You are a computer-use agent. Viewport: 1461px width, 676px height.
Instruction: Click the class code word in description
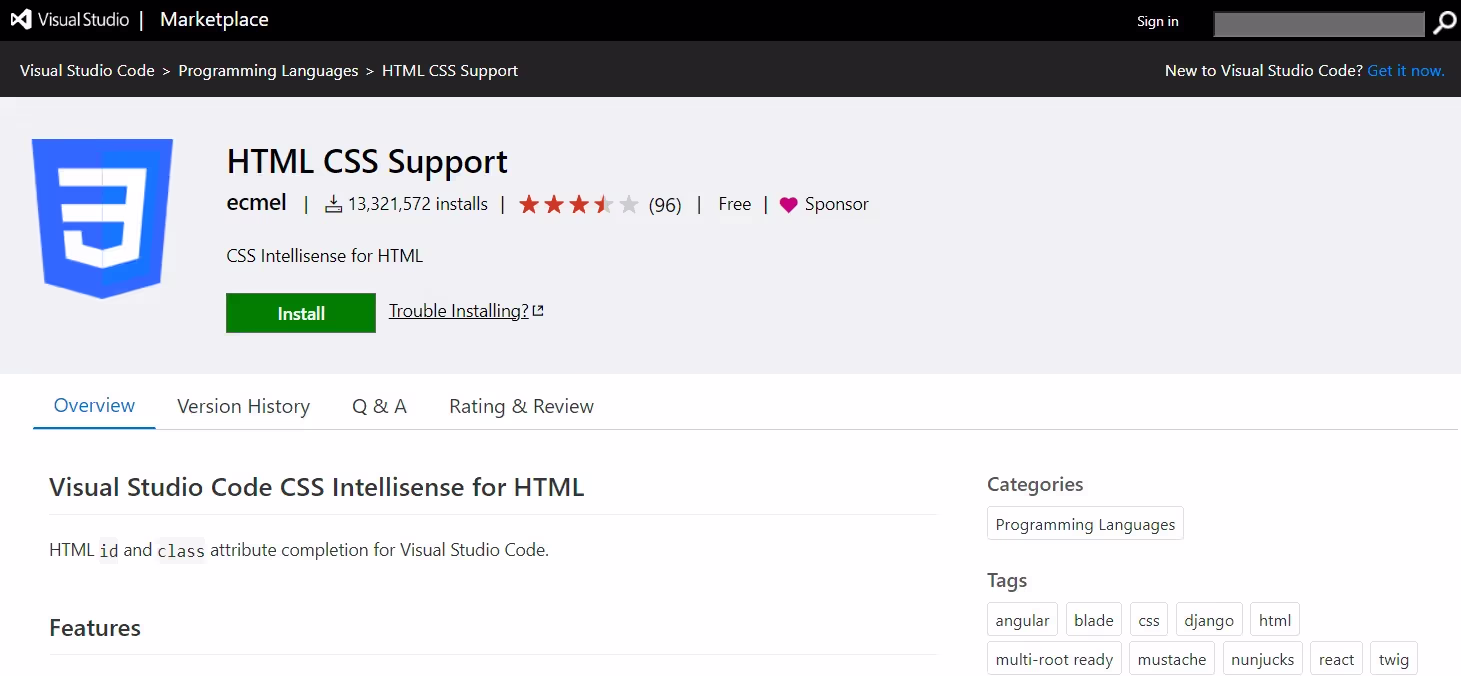point(181,551)
